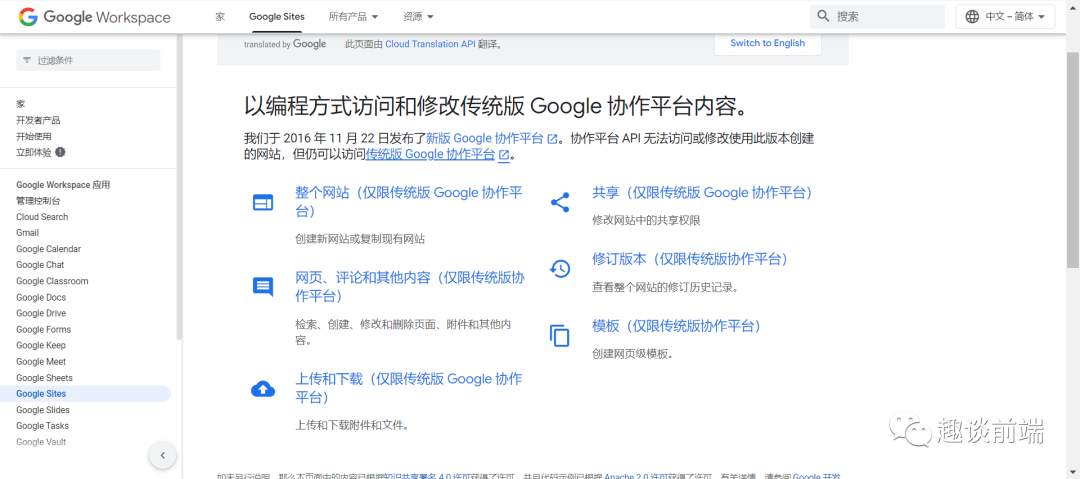This screenshot has width=1080, height=479.
Task: Select Google Docs in the sidebar
Action: point(41,297)
